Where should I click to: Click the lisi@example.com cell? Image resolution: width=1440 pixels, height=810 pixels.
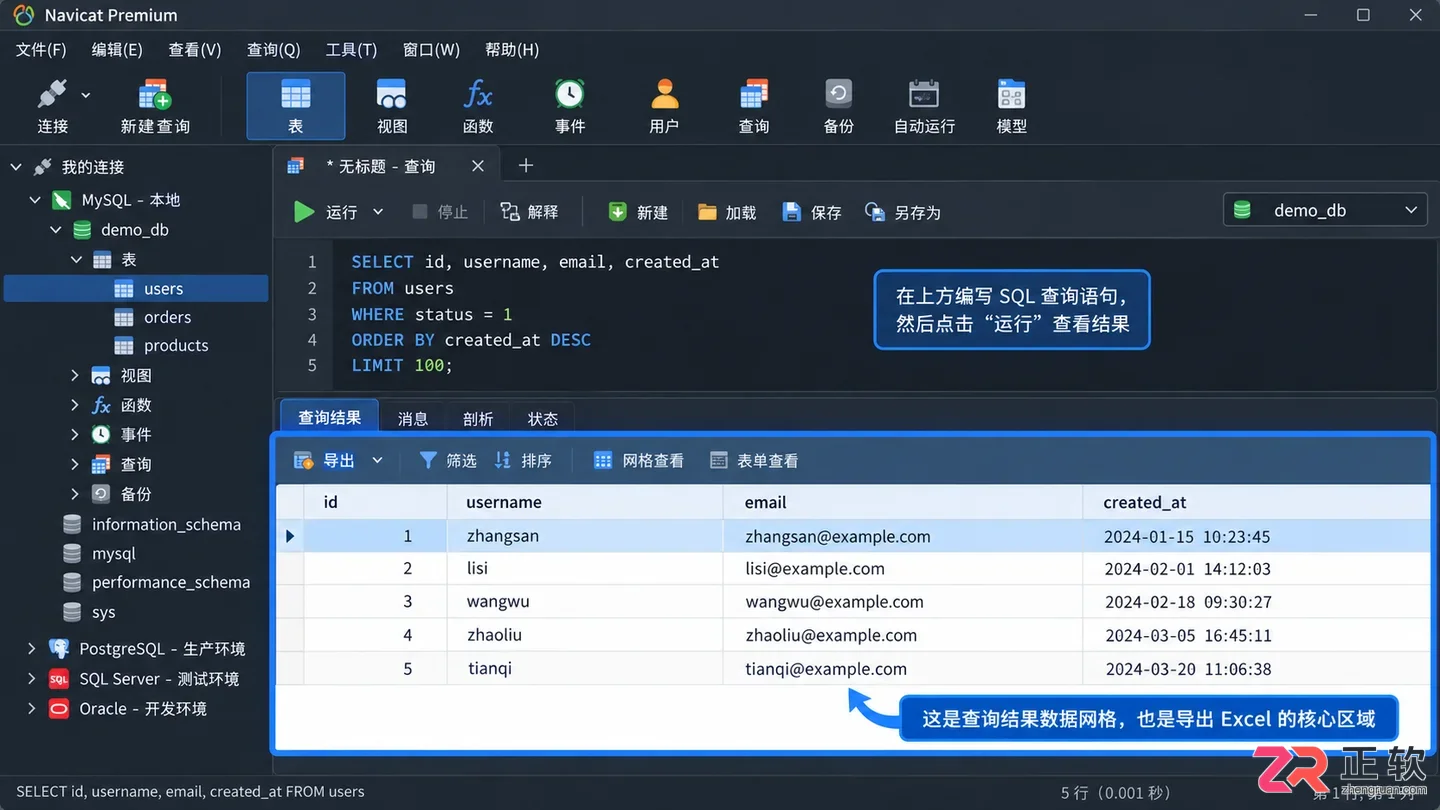902,569
